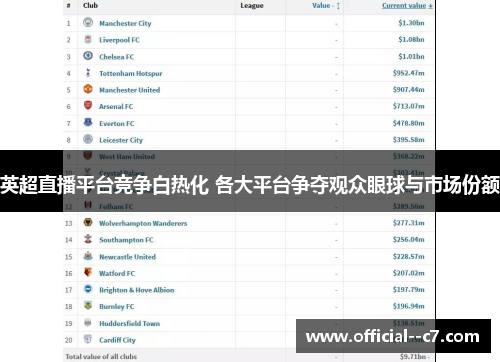Screen dimensions: 500x362
Task: Open the Liverpool FC club link
Action: [119, 40]
